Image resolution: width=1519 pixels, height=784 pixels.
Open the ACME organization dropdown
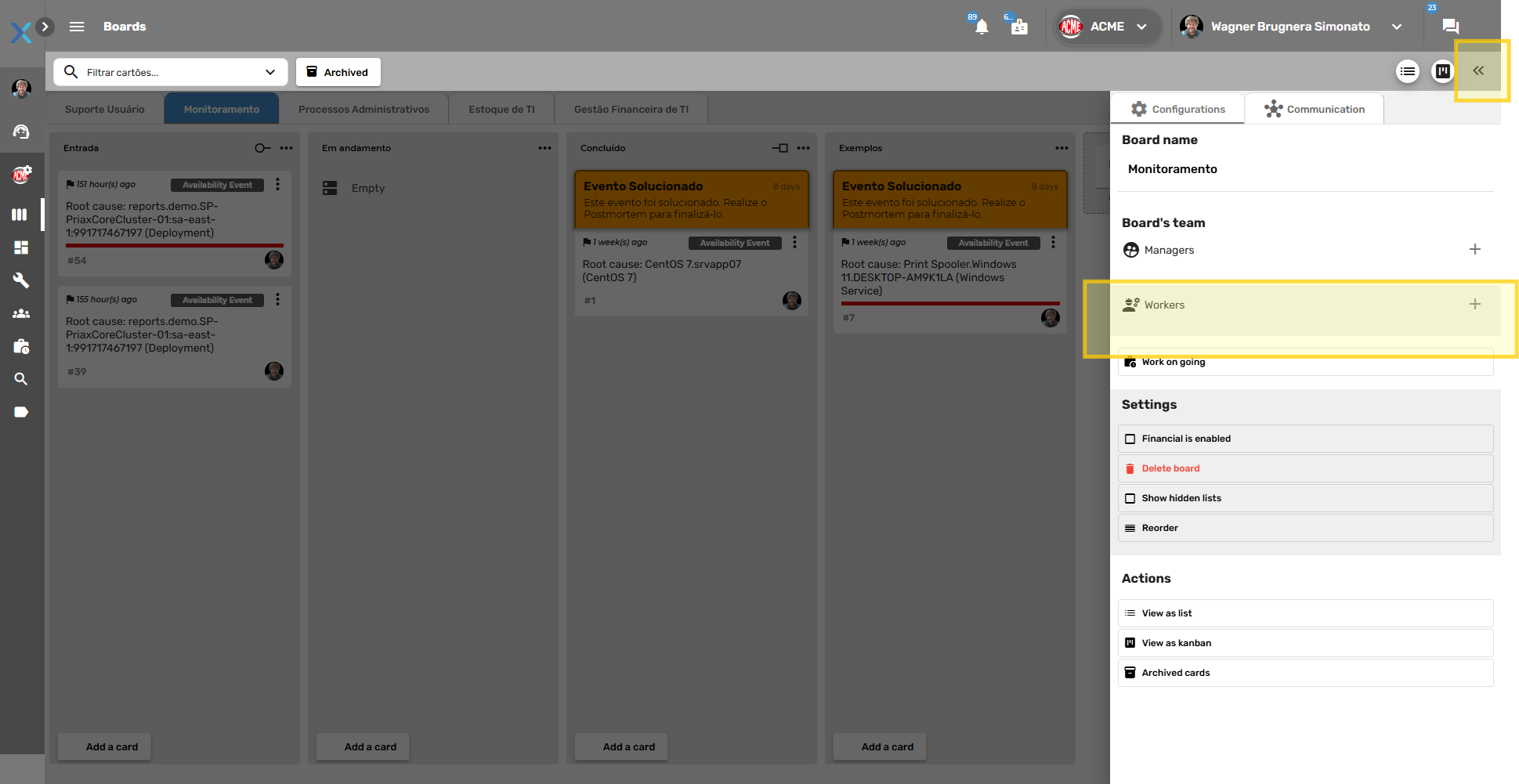(1106, 27)
